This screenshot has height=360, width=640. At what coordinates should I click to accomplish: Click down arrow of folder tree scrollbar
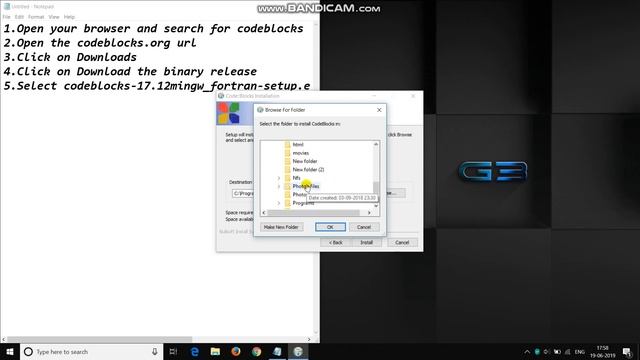click(376, 206)
